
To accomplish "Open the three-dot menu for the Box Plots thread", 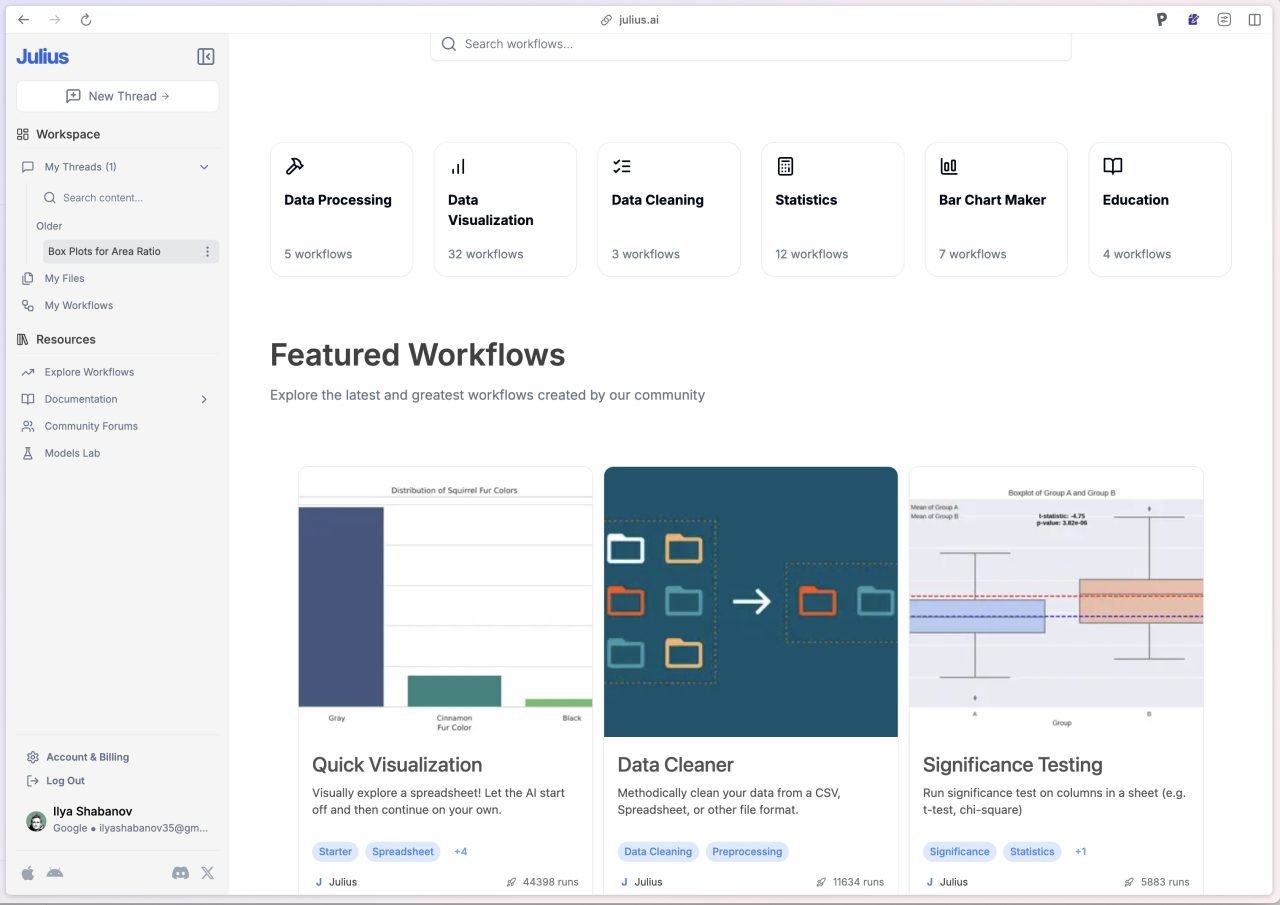I will click(208, 252).
